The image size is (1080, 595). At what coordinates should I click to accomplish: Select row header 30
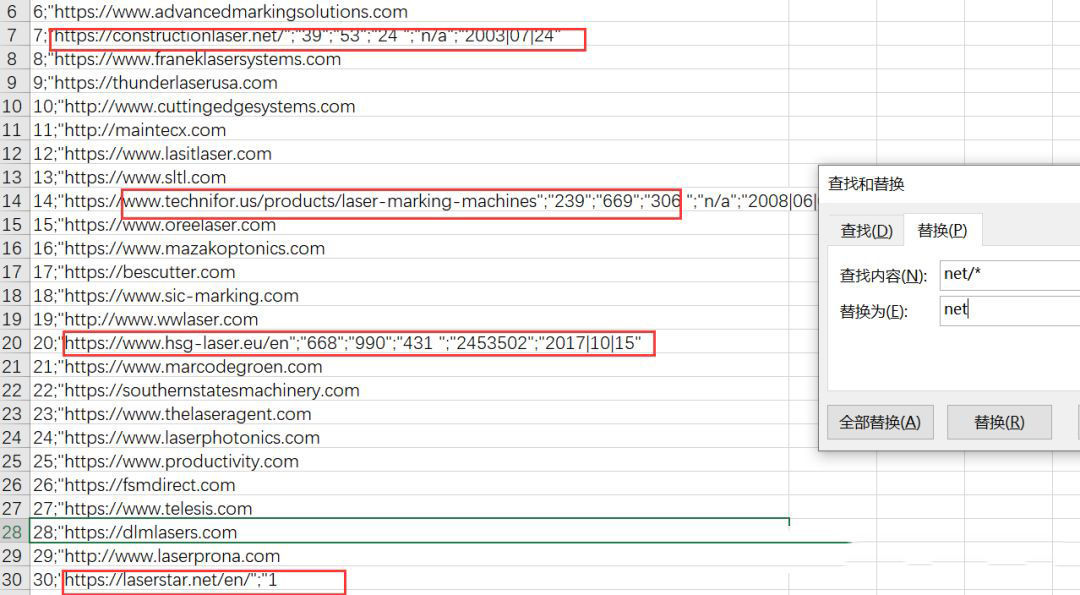[12, 579]
